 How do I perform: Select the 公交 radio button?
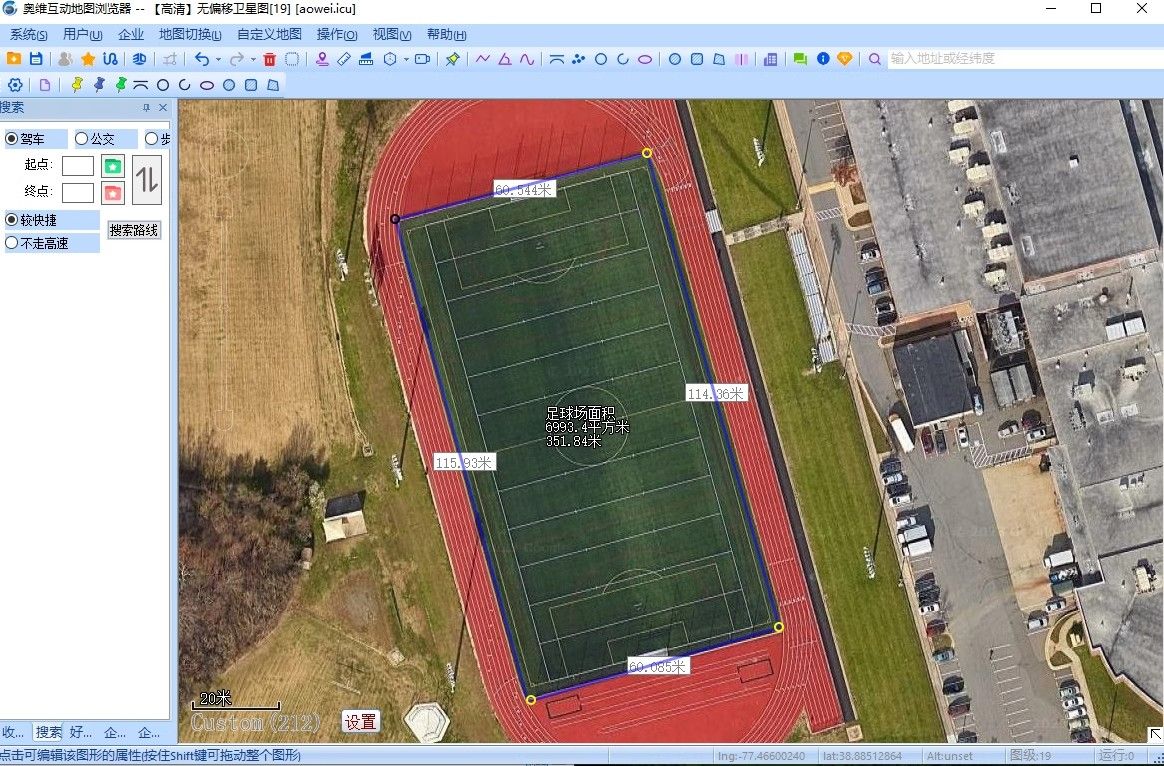coord(82,139)
